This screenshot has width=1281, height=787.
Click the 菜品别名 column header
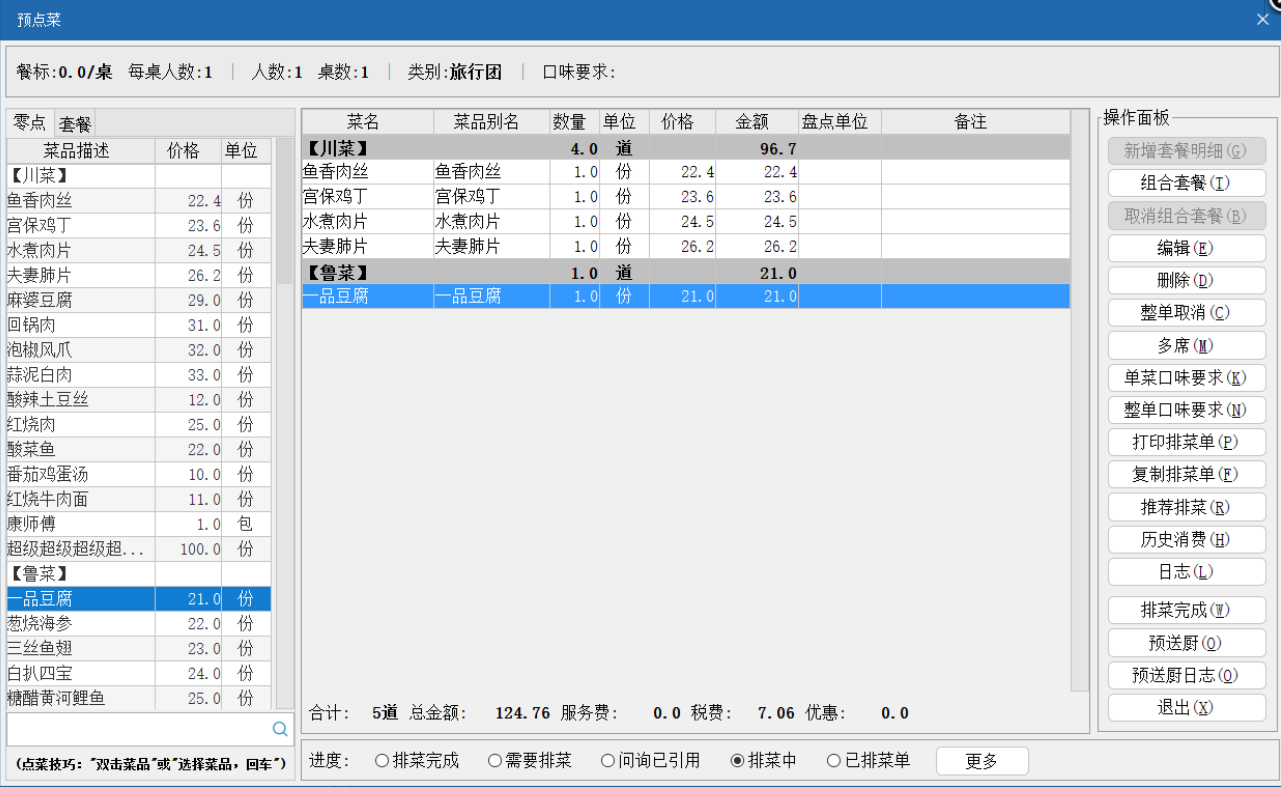click(491, 122)
